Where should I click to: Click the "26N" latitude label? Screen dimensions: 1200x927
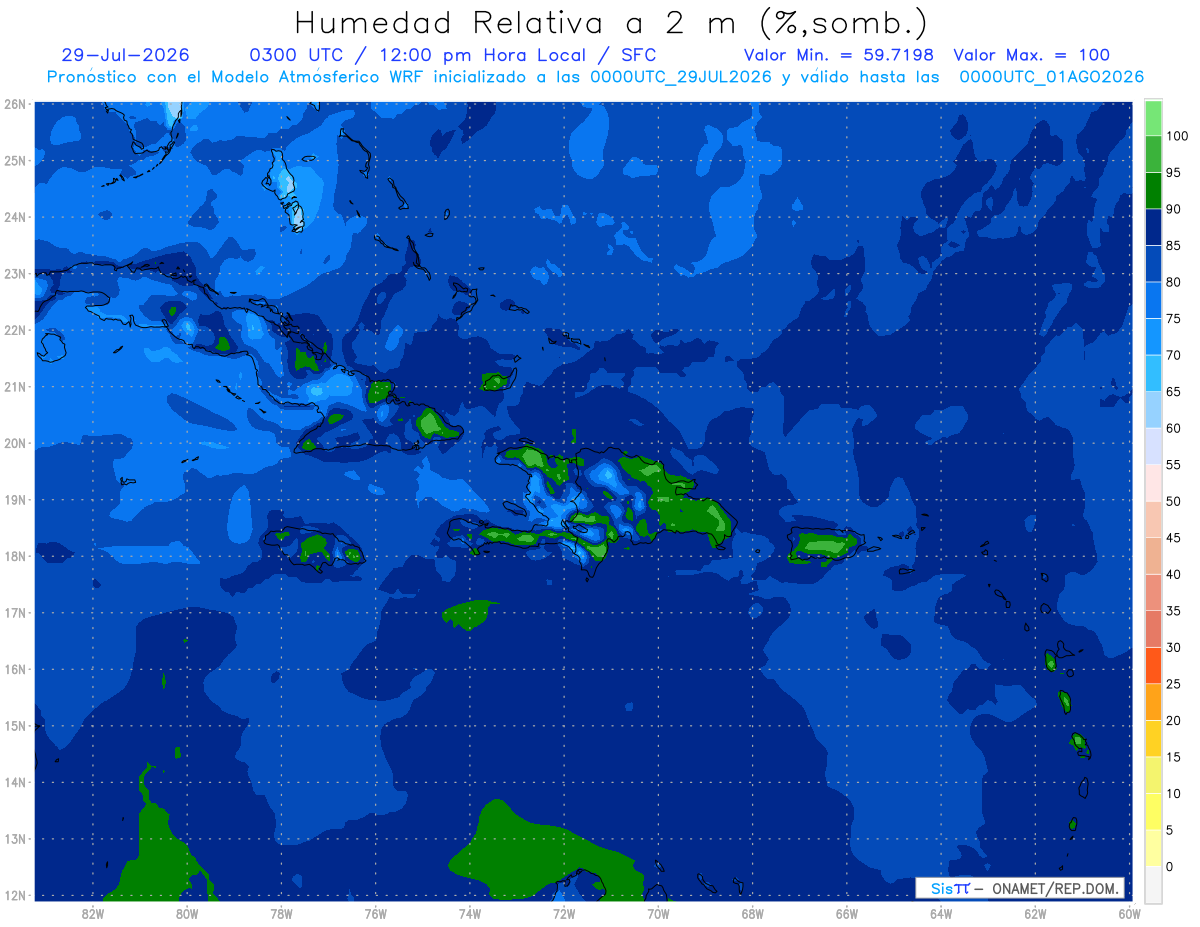click(x=14, y=104)
